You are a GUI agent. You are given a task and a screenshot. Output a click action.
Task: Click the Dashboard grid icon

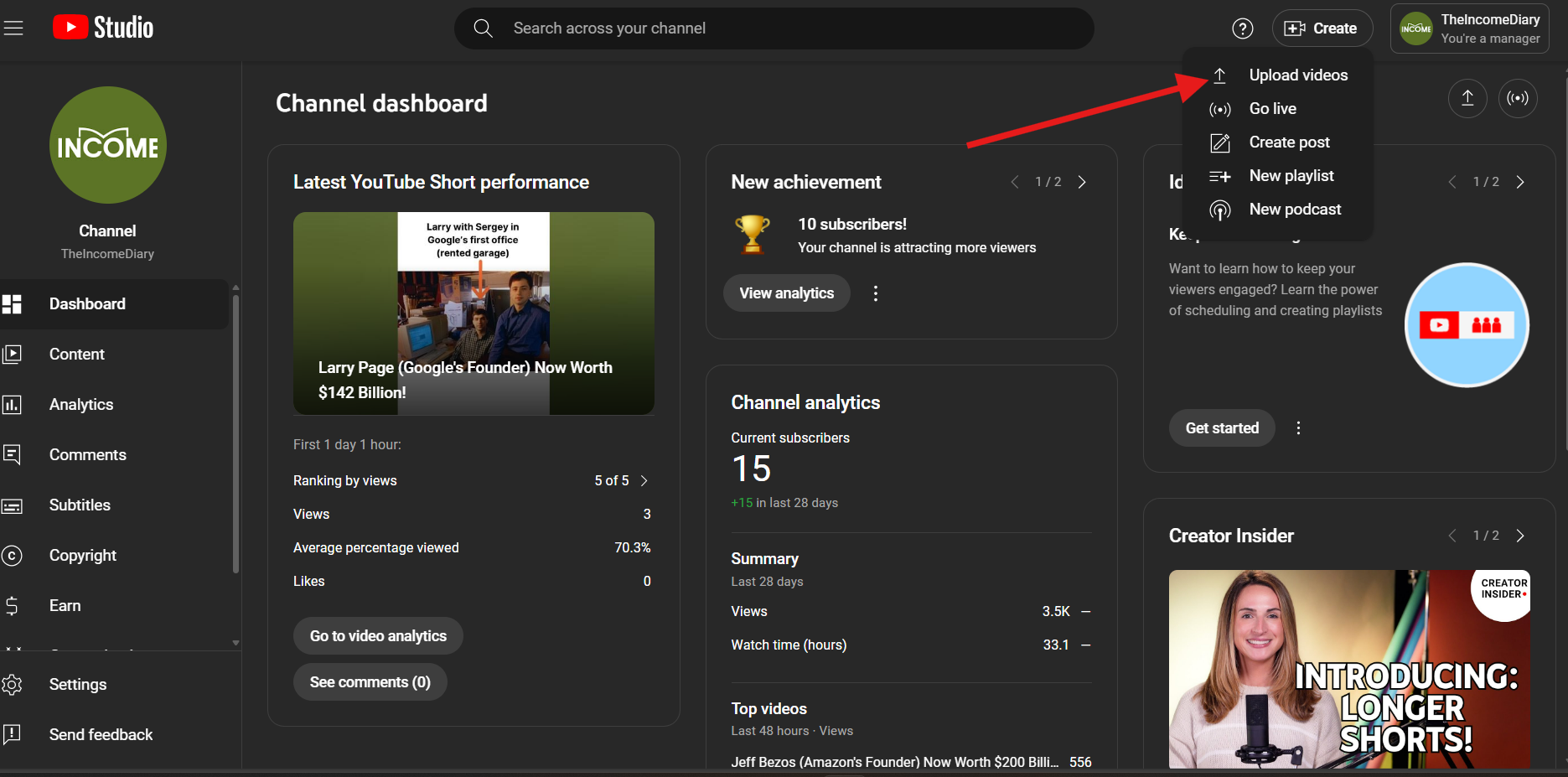coord(12,304)
